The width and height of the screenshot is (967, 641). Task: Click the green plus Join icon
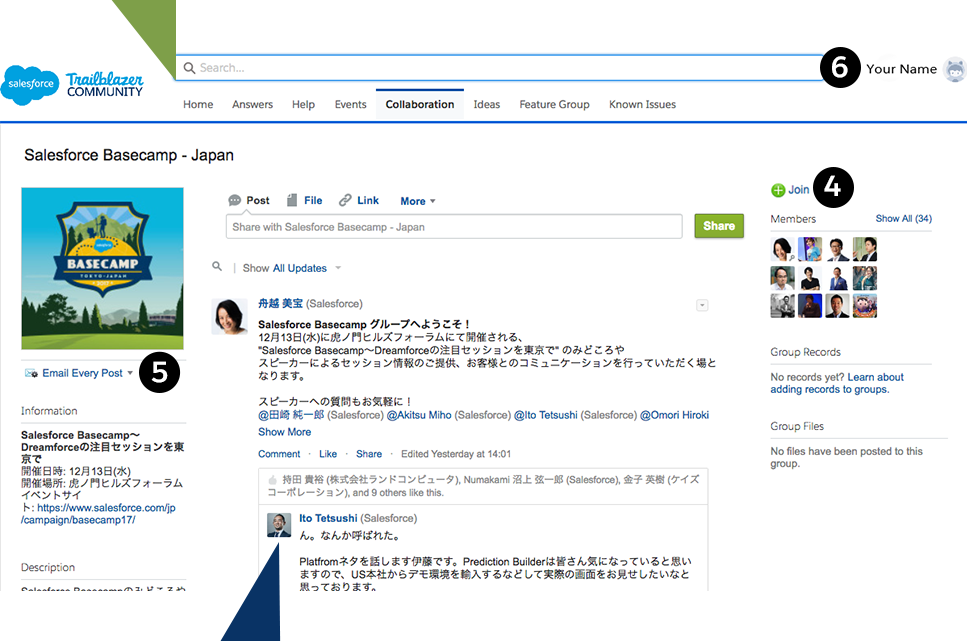click(778, 190)
